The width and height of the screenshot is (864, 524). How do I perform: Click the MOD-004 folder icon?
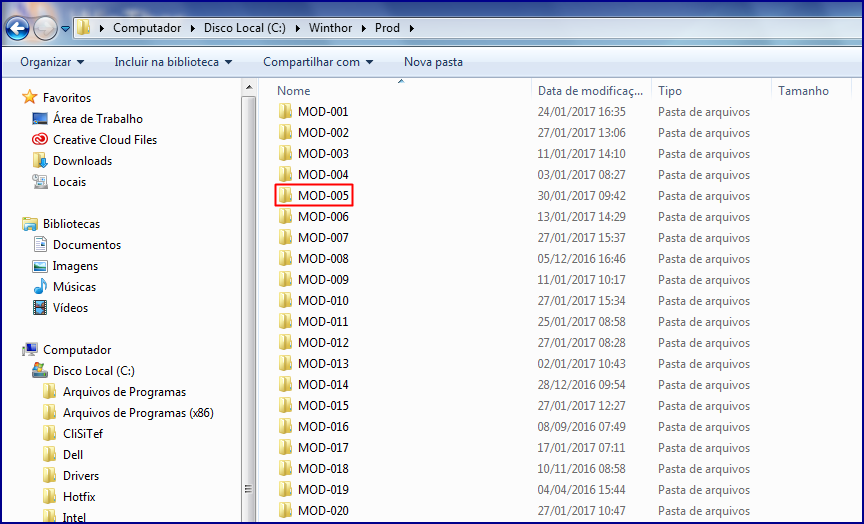(285, 174)
